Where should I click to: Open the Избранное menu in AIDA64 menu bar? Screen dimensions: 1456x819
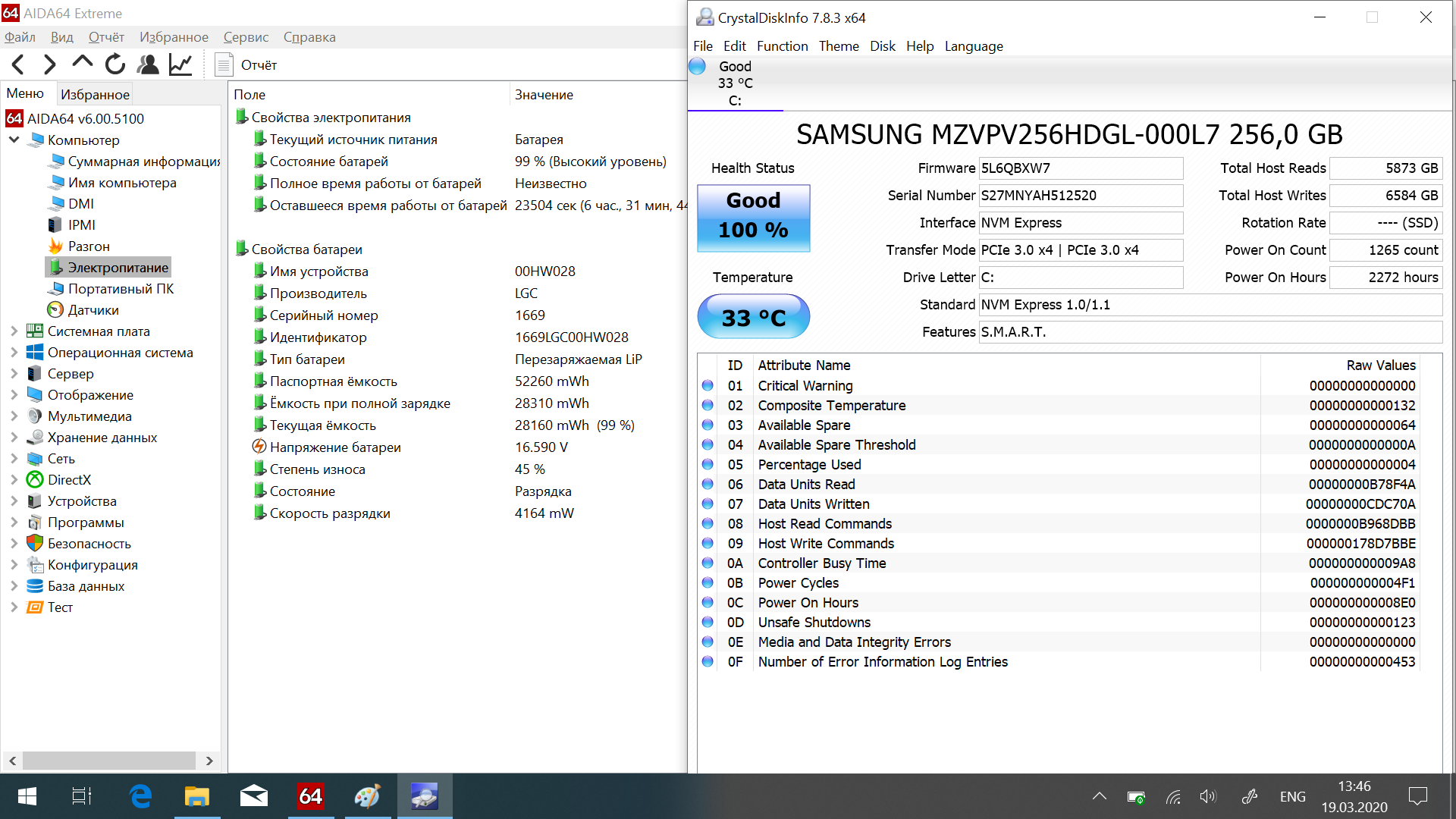point(174,37)
